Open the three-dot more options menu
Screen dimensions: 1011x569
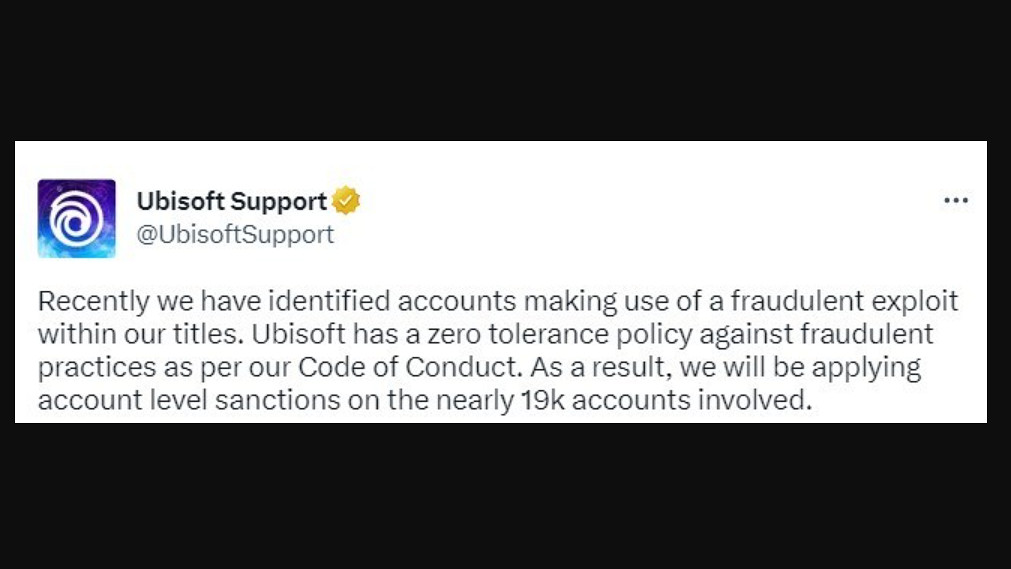point(956,201)
